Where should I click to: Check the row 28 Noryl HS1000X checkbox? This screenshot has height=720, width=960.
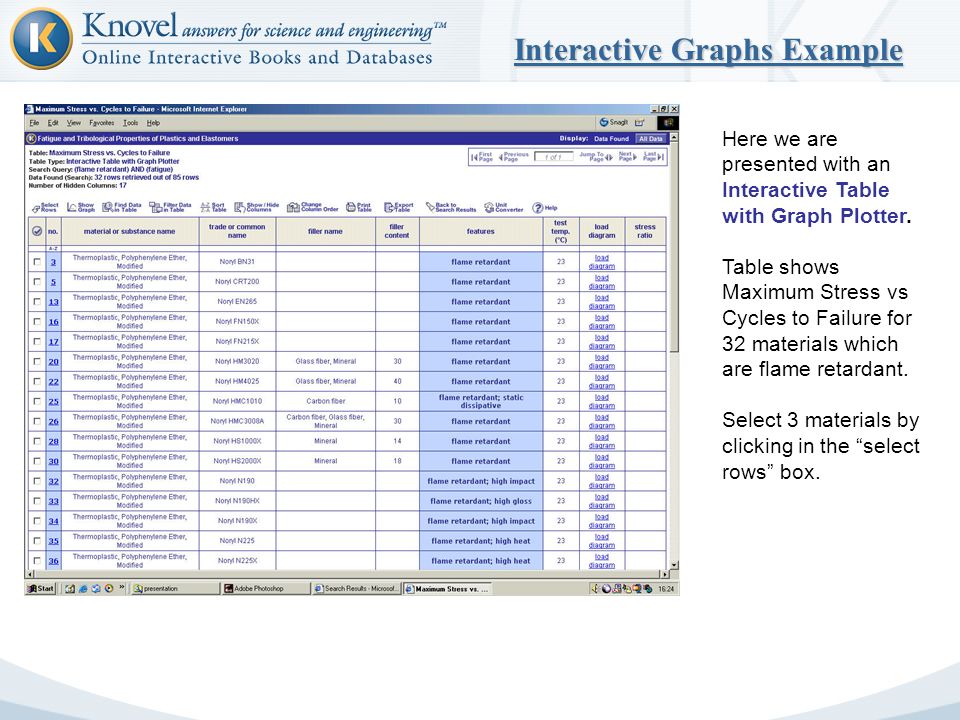(37, 441)
